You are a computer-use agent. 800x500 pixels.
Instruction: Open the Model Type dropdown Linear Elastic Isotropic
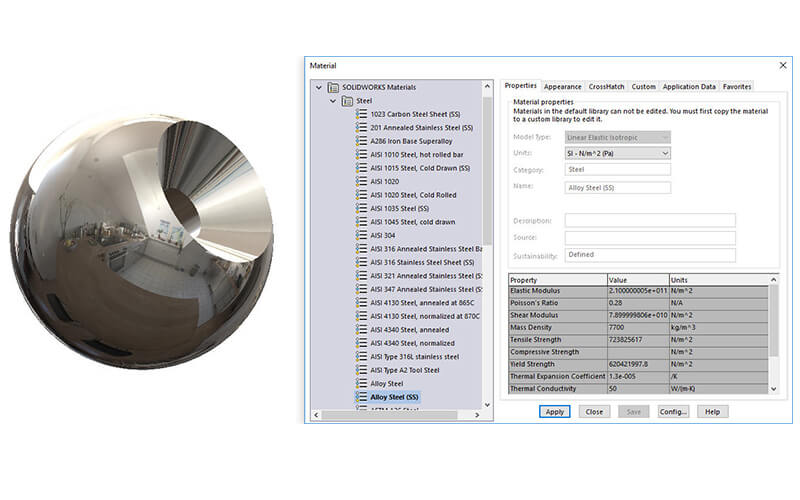coord(617,137)
